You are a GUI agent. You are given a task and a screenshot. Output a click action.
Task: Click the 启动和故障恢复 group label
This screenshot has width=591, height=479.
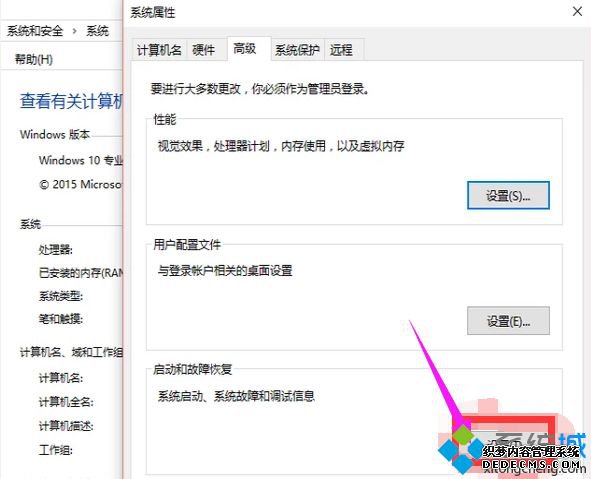pyautogui.click(x=192, y=370)
